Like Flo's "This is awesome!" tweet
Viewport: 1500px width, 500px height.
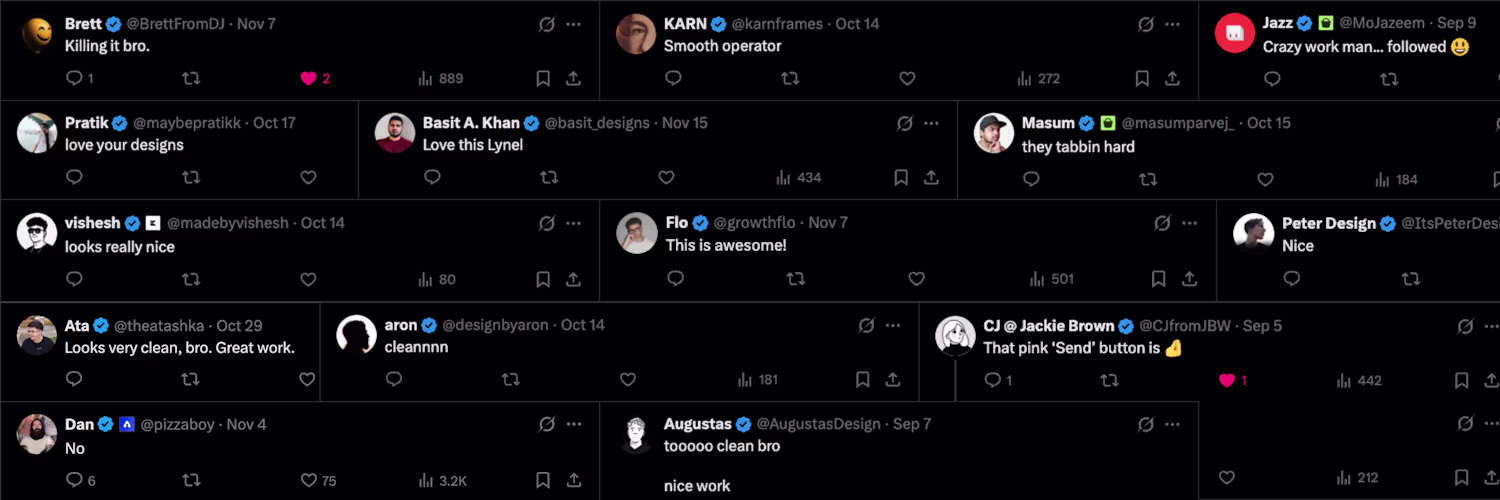pos(916,279)
